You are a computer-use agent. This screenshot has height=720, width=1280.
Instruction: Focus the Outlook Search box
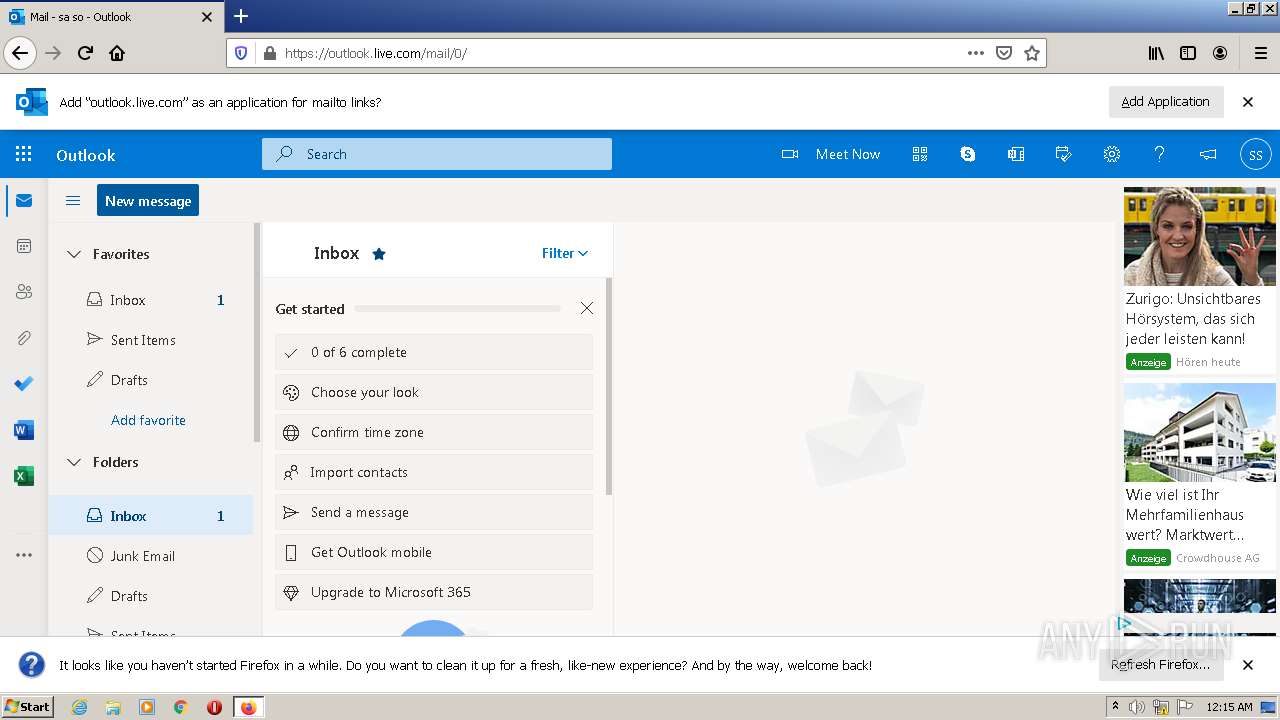click(437, 154)
